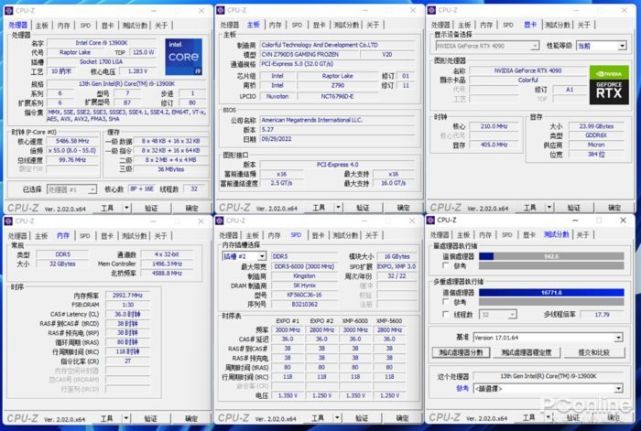Click GPU memory type value 'GDDR6X'
This screenshot has width=641, height=431.
596,135
